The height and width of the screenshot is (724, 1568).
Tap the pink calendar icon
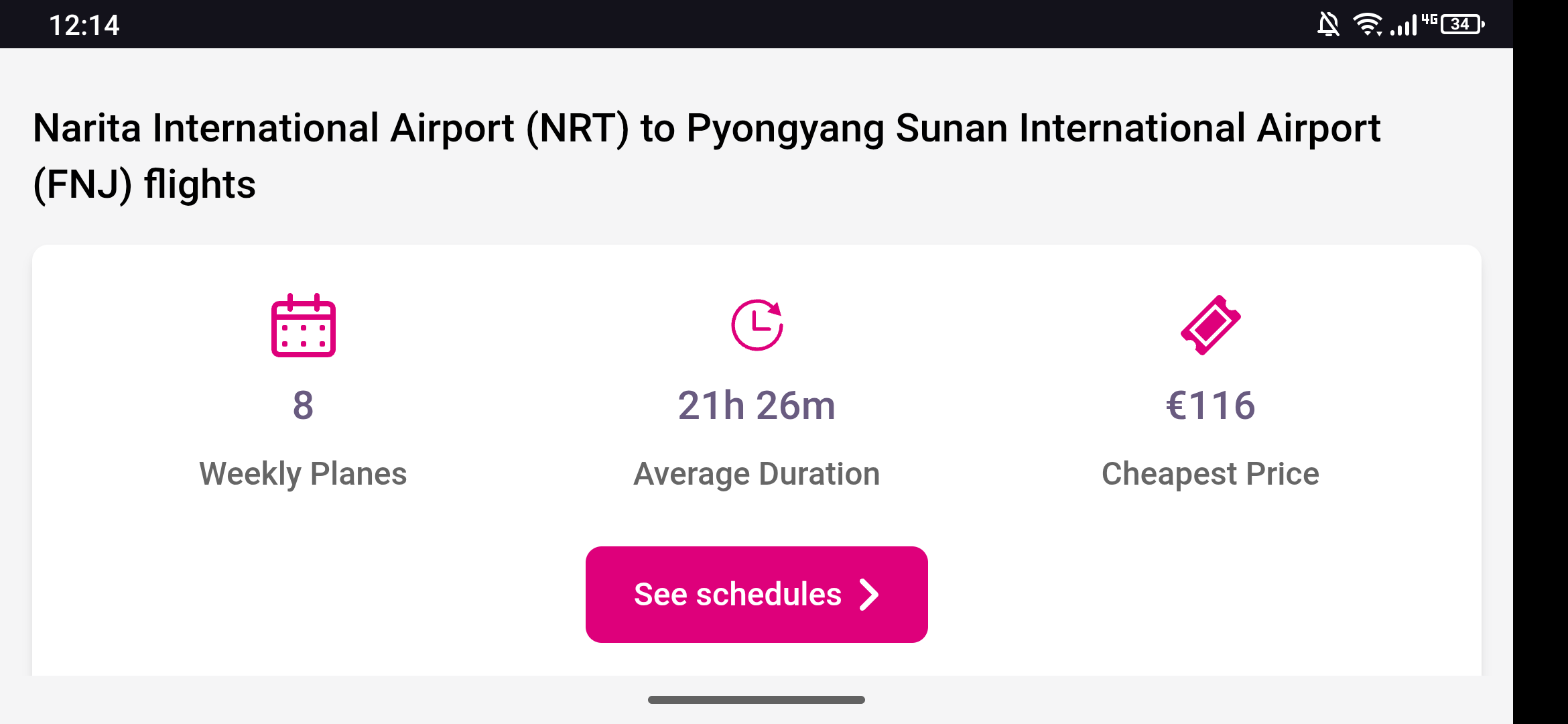[x=303, y=325]
